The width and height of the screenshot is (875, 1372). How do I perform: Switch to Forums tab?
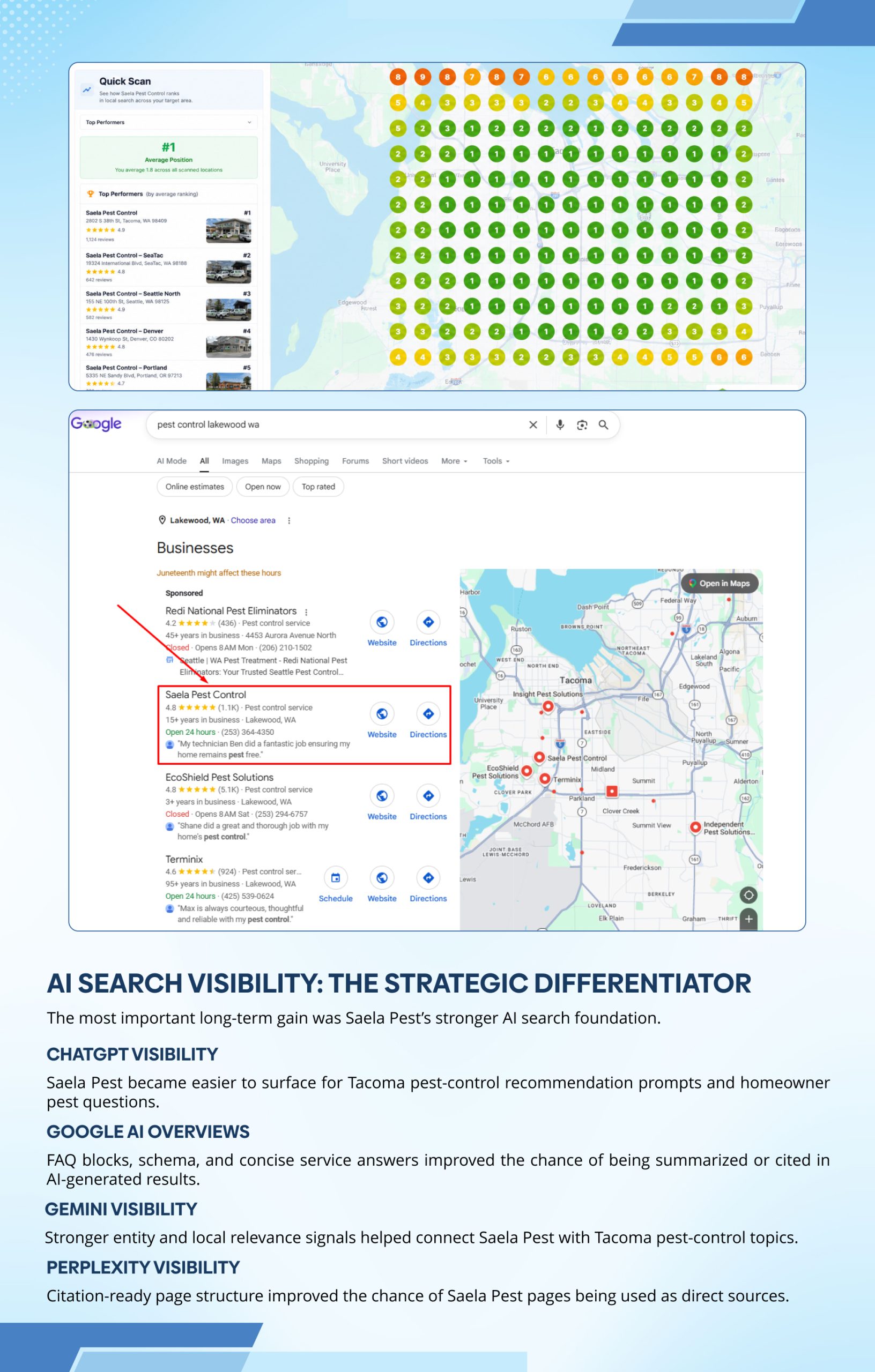point(355,461)
